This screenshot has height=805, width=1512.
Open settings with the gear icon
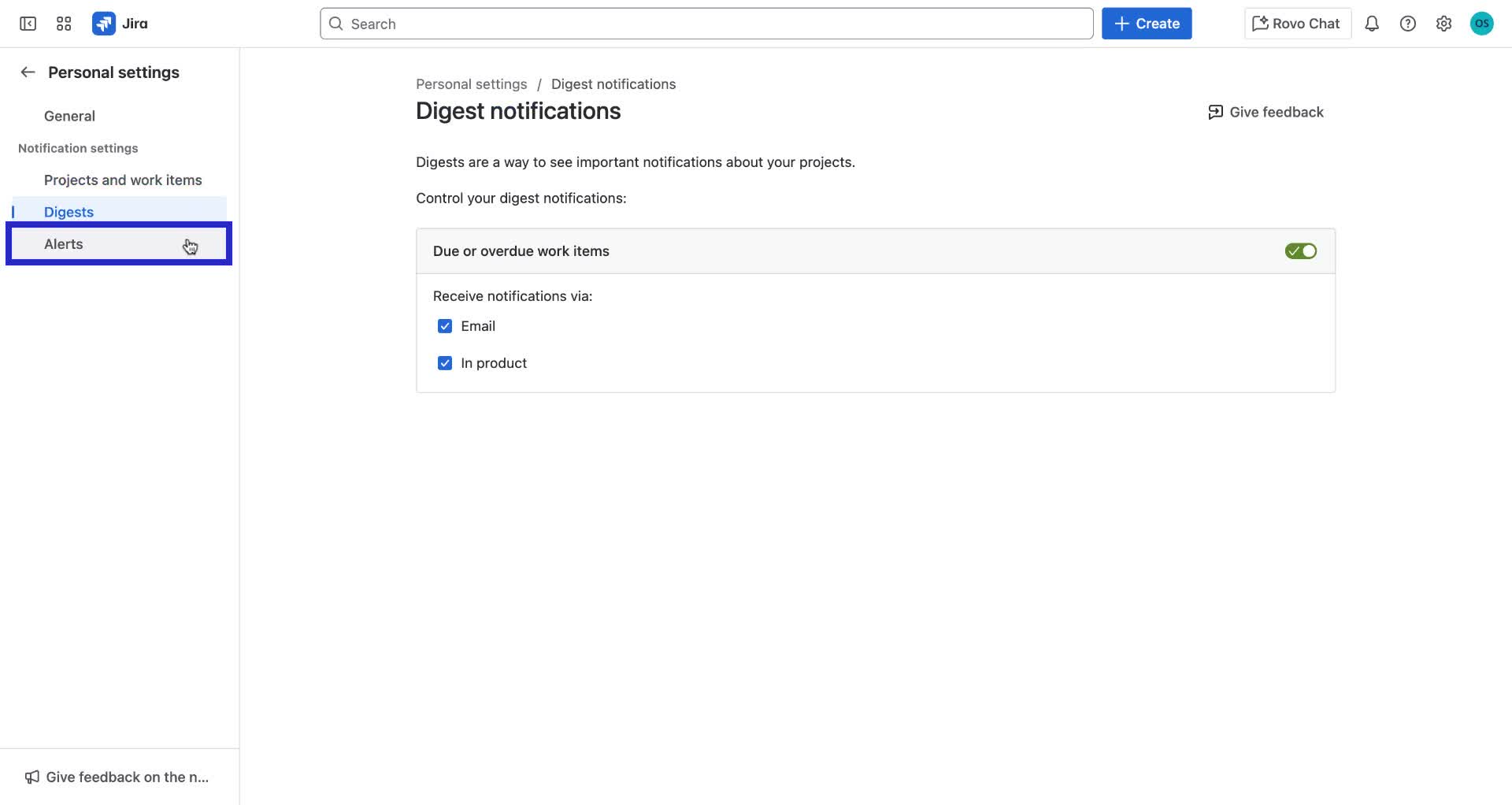(x=1443, y=23)
